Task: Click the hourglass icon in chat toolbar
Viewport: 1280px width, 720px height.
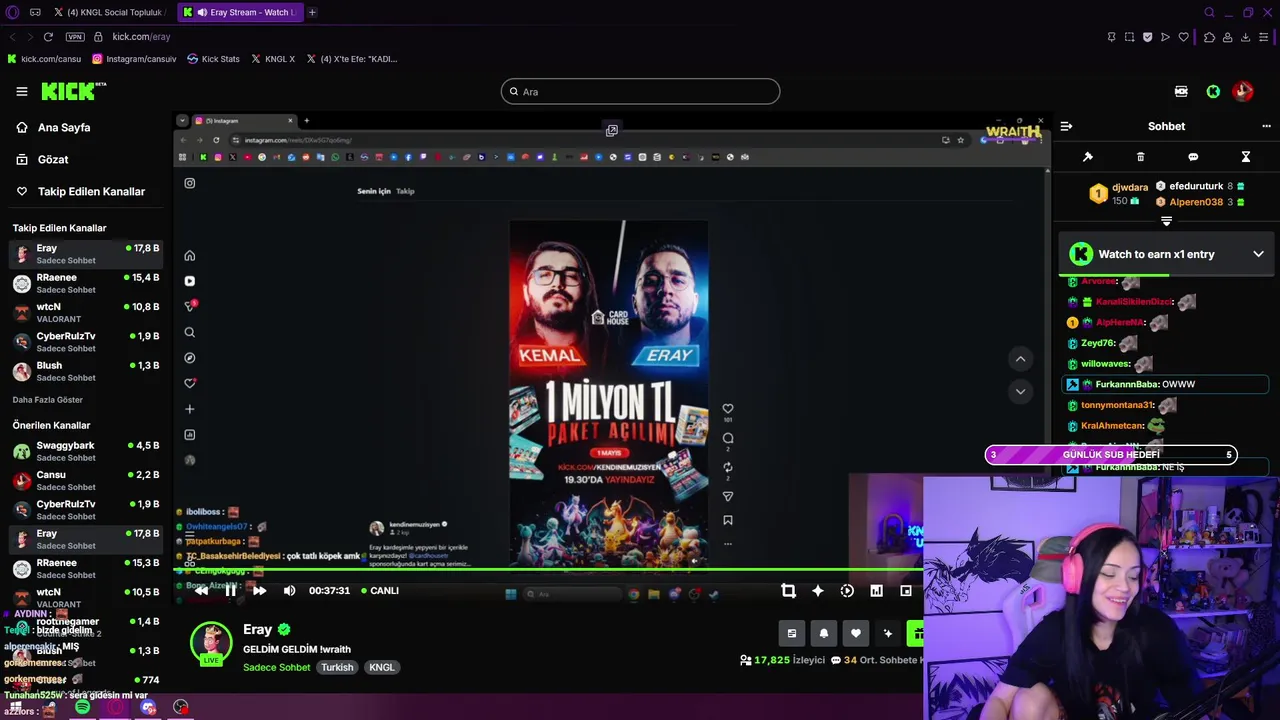Action: point(1246,157)
